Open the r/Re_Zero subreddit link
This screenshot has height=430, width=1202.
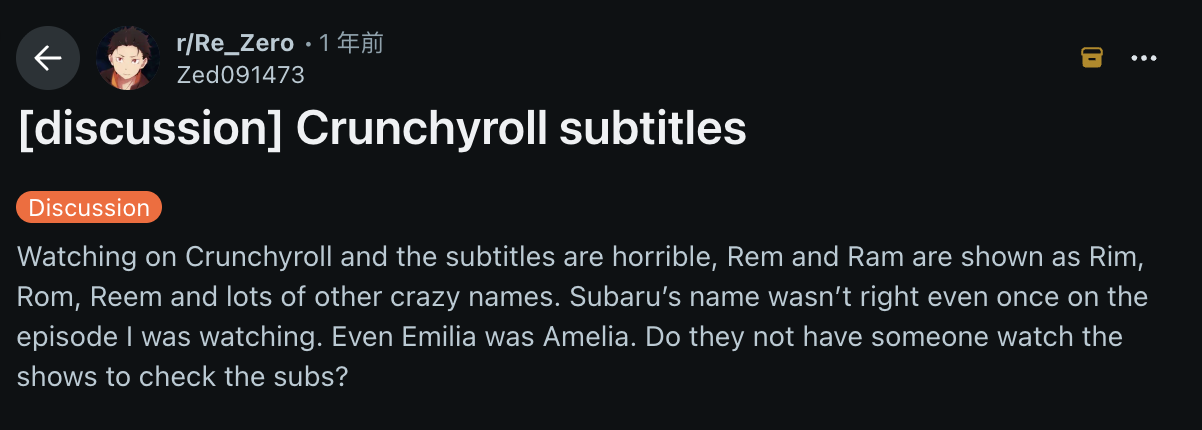[x=235, y=43]
